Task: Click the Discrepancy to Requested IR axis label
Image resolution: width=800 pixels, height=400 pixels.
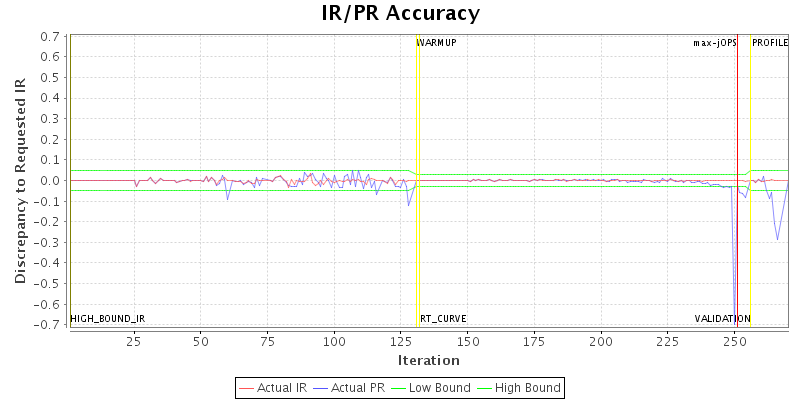Action: pos(20,181)
